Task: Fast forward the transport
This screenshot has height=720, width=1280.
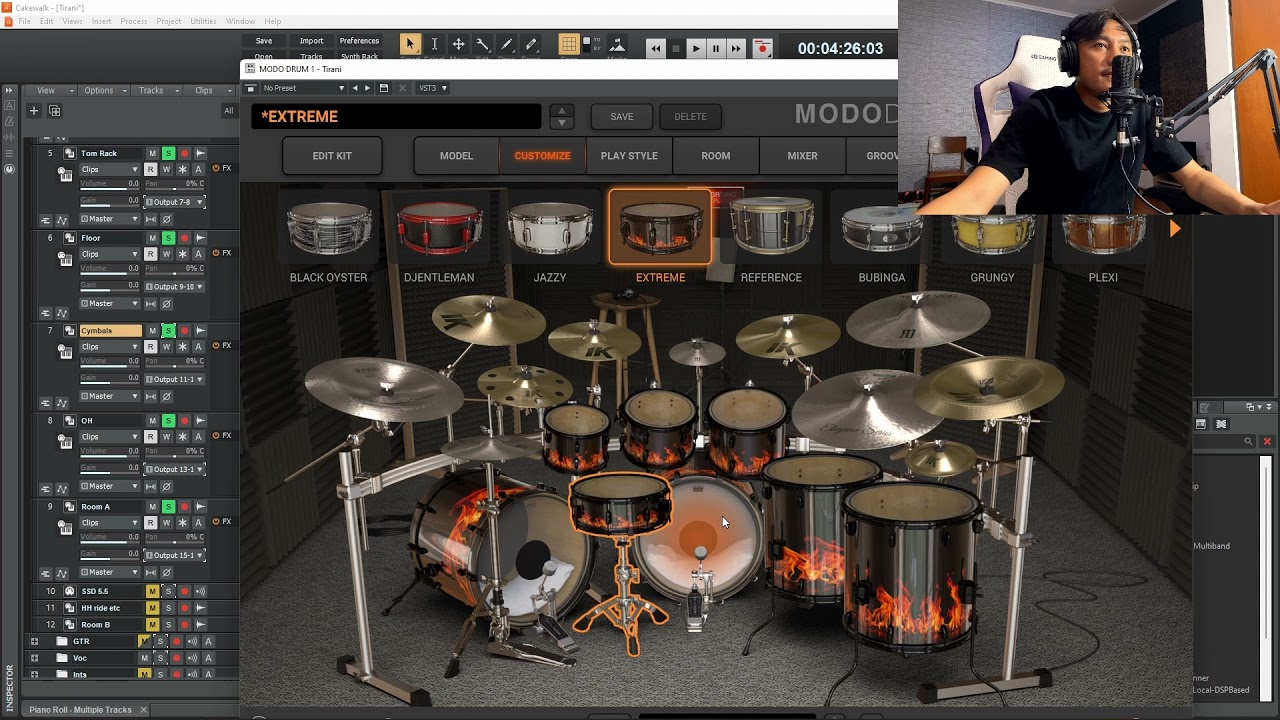Action: coord(736,48)
